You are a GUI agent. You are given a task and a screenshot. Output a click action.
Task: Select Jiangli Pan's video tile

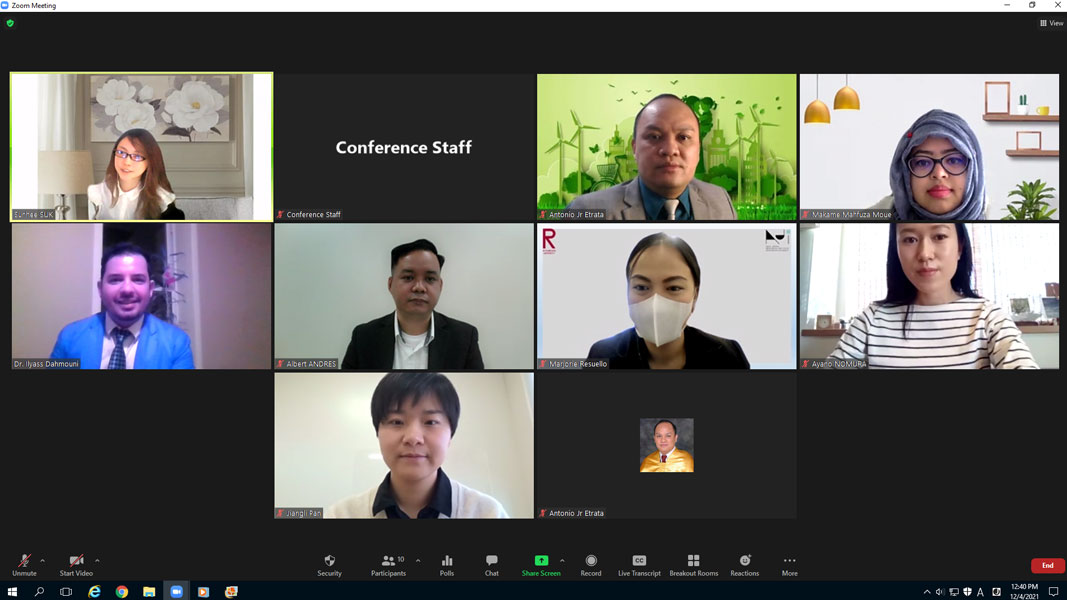(x=404, y=446)
